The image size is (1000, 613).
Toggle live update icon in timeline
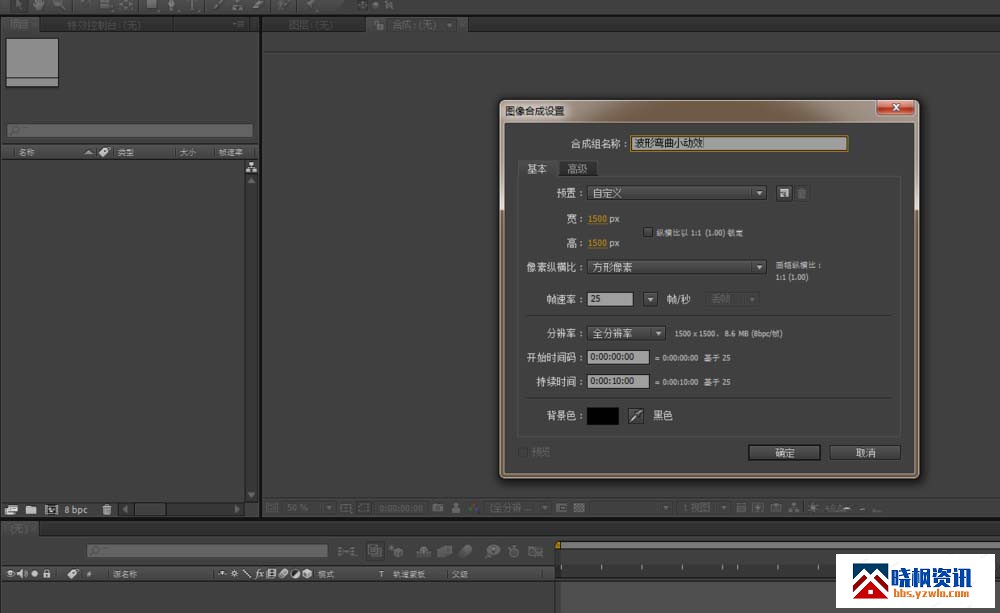tap(374, 550)
